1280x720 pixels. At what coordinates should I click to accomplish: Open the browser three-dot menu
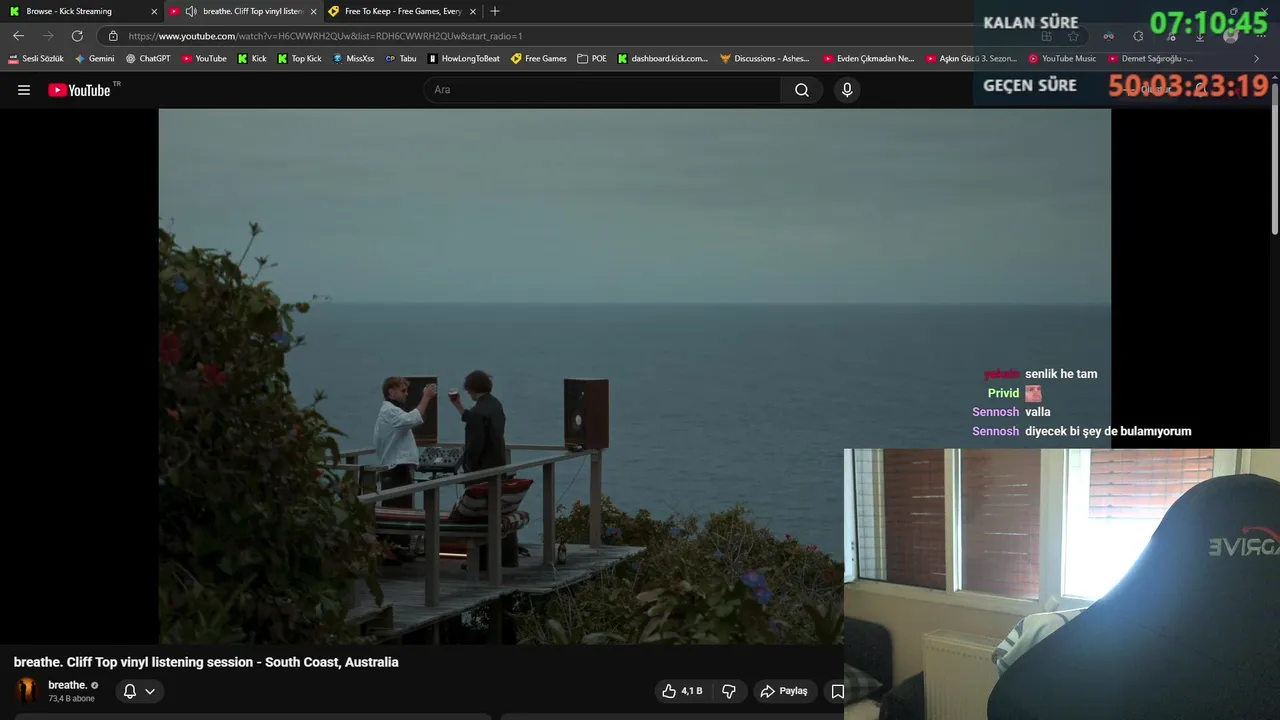[x=1262, y=36]
